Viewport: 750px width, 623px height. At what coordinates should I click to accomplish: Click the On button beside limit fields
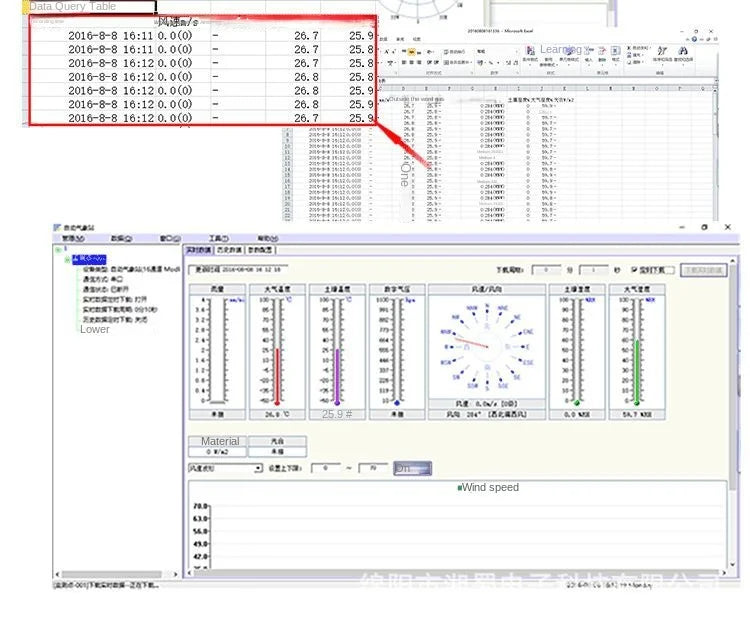tap(412, 468)
